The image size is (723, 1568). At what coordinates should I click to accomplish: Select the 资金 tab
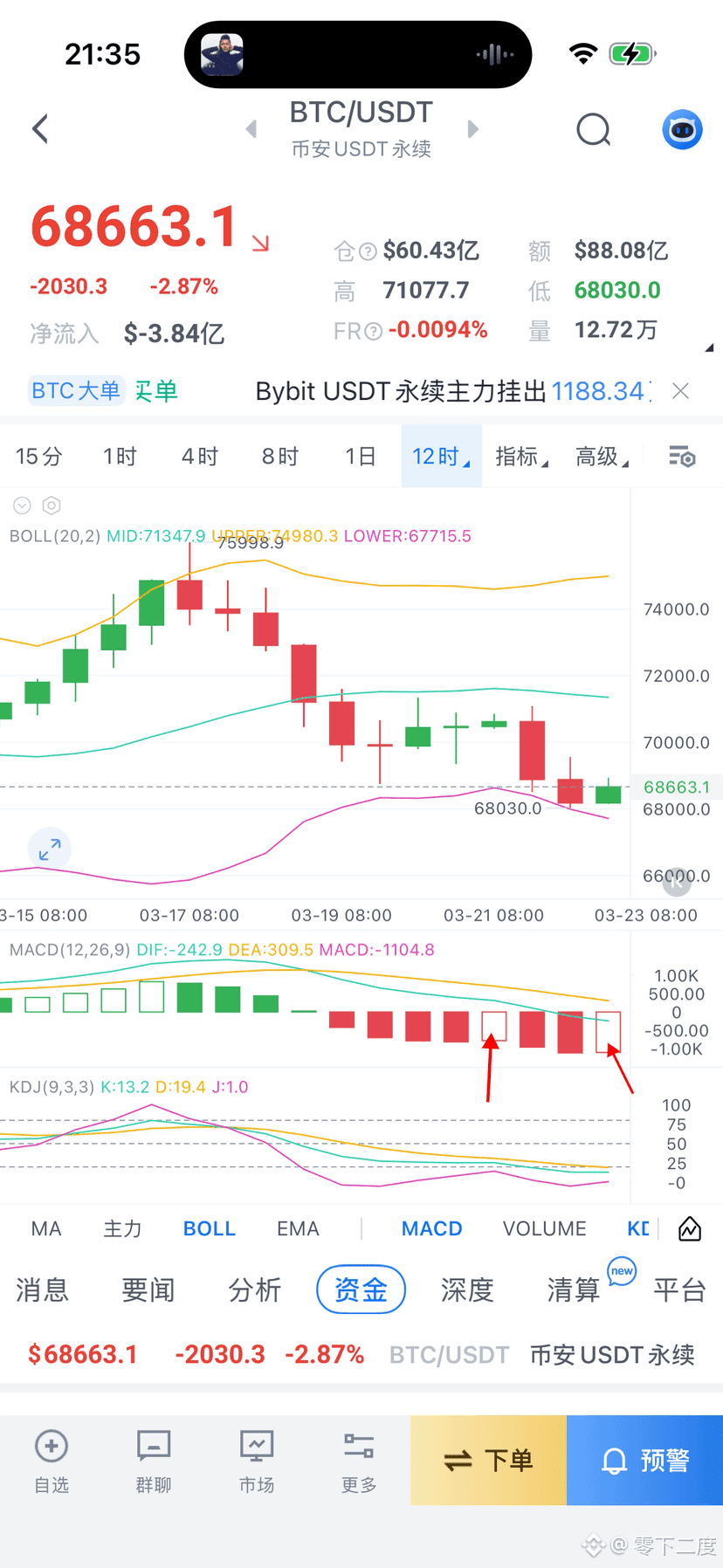[361, 1289]
